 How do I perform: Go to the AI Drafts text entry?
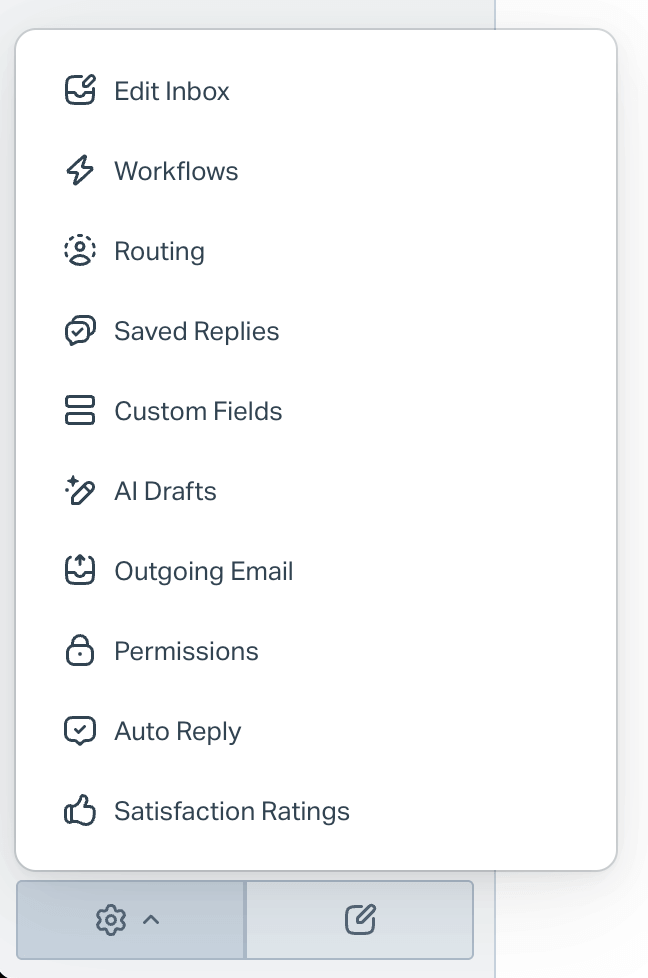click(165, 491)
